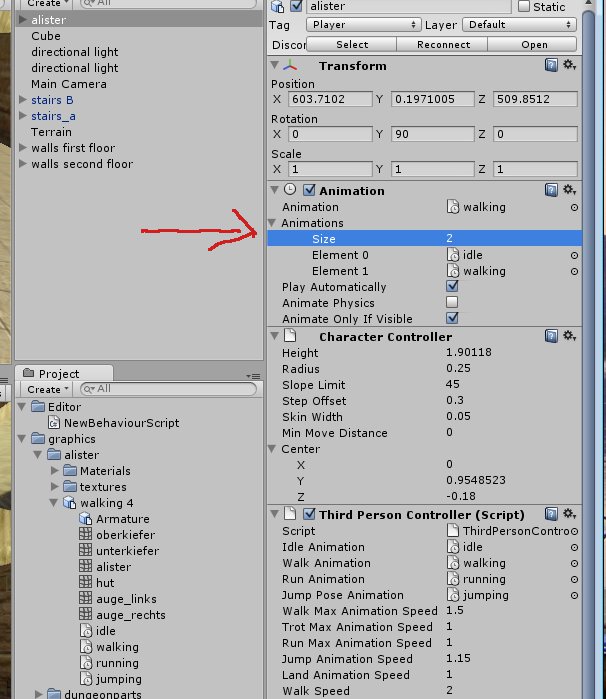
Task: Select the NewBehaviourScript script asset icon
Action: click(55, 423)
